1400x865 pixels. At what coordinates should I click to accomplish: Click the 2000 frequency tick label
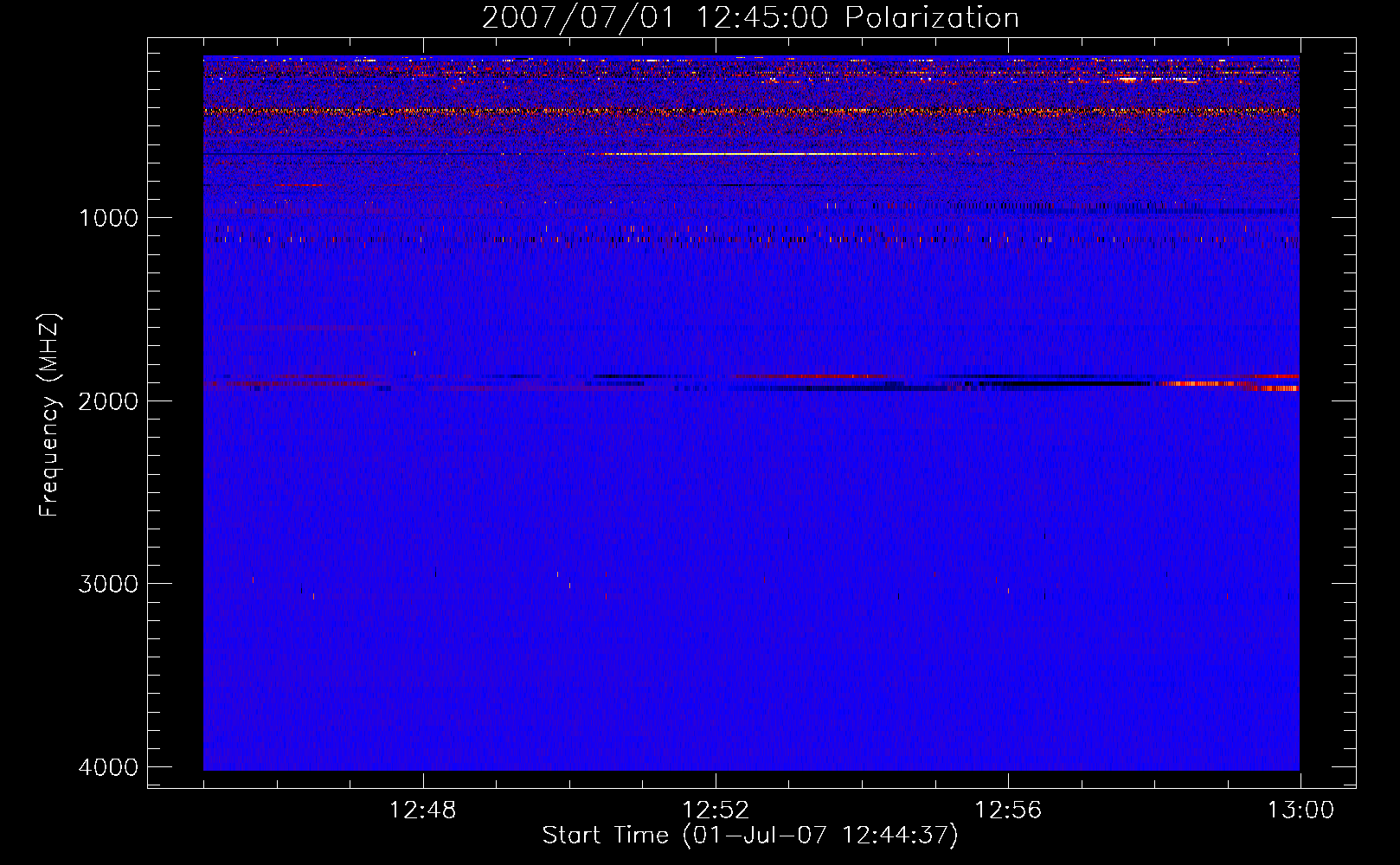pyautogui.click(x=108, y=400)
